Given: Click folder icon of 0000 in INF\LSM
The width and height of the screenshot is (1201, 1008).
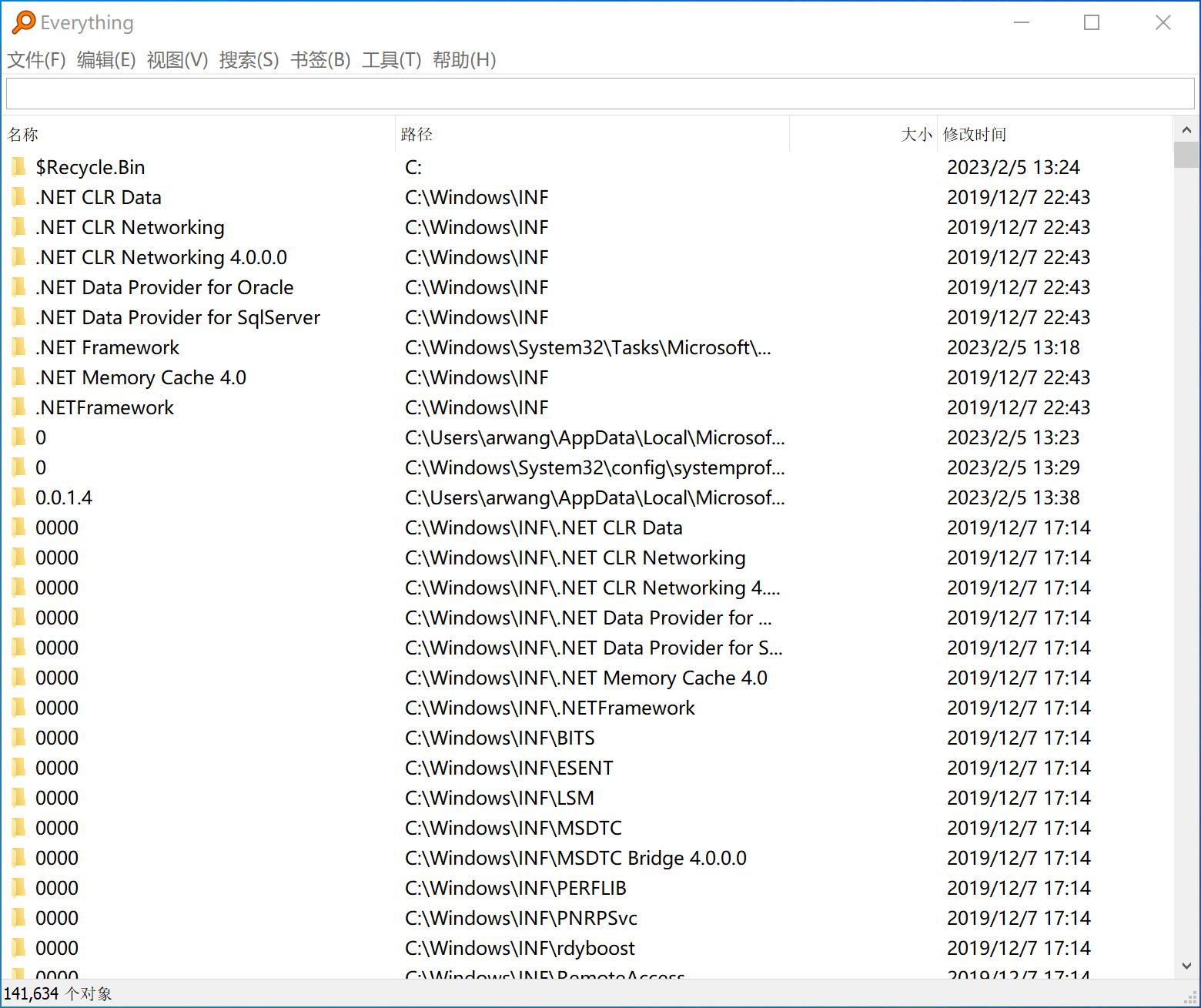Looking at the screenshot, I should tap(19, 798).
